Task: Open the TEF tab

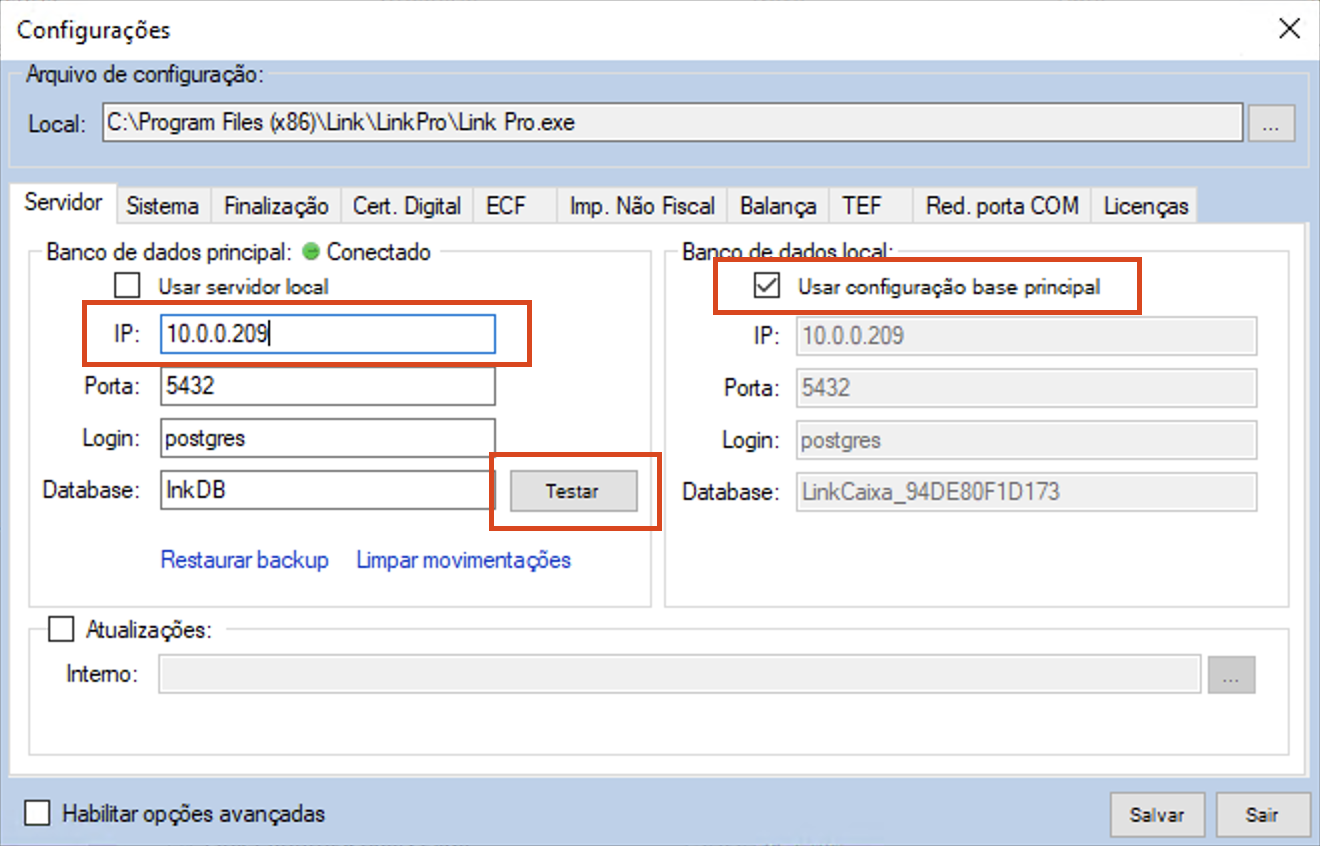Action: click(862, 206)
